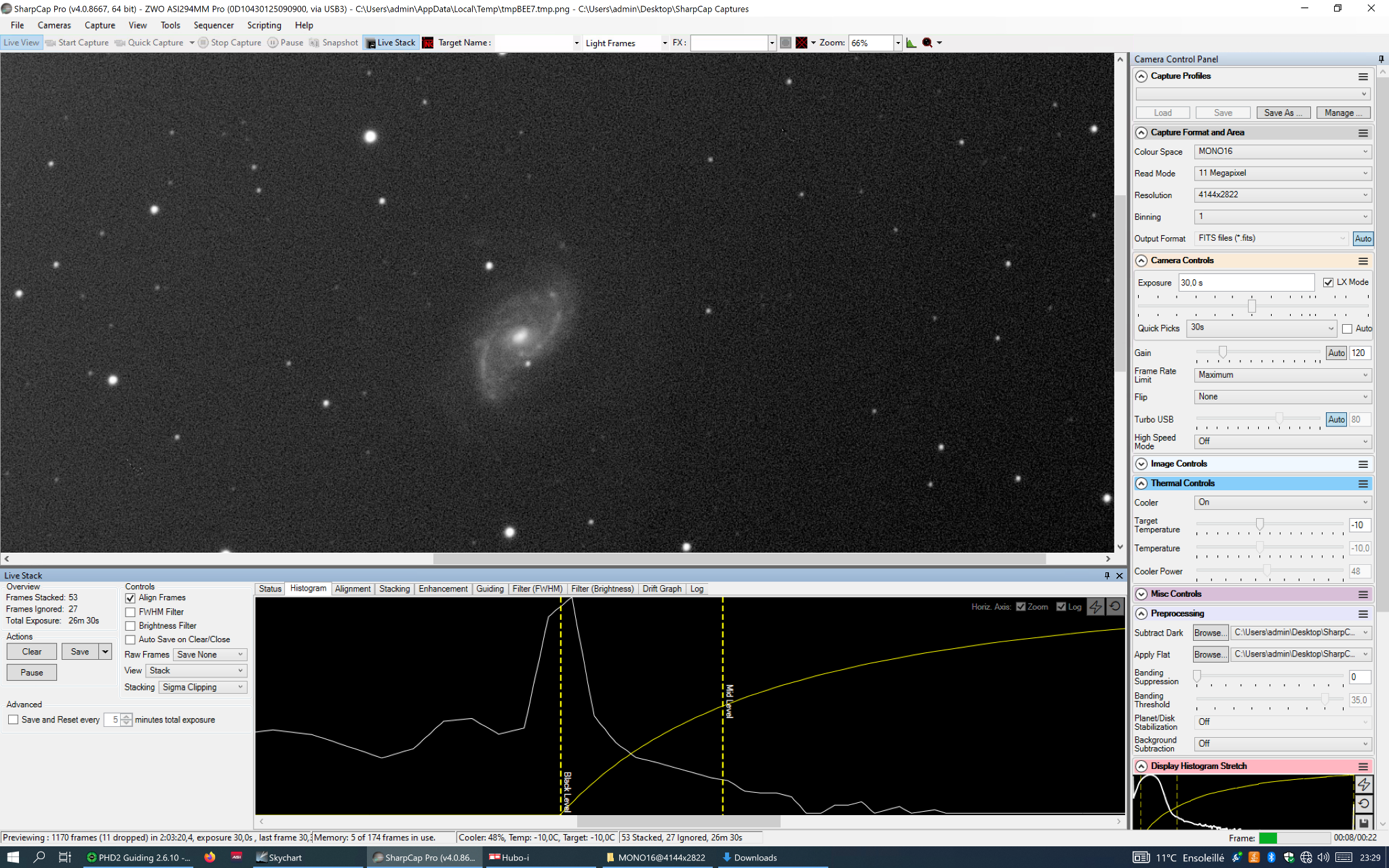Open the Colour Space MONO16 dropdown
Image resolution: width=1389 pixels, height=868 pixels.
tap(1282, 152)
